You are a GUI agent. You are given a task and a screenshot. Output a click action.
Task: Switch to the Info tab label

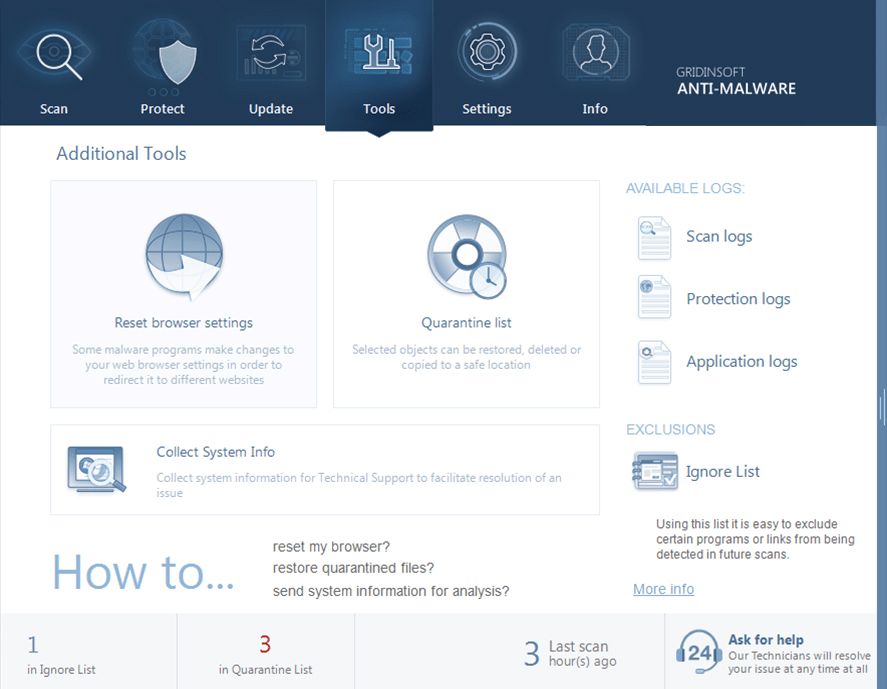(595, 109)
